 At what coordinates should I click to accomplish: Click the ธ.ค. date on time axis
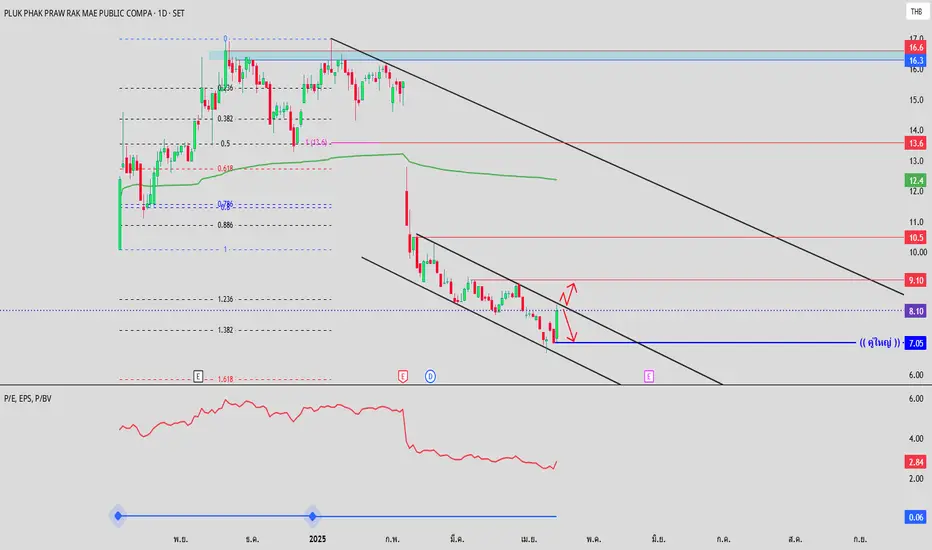252,539
